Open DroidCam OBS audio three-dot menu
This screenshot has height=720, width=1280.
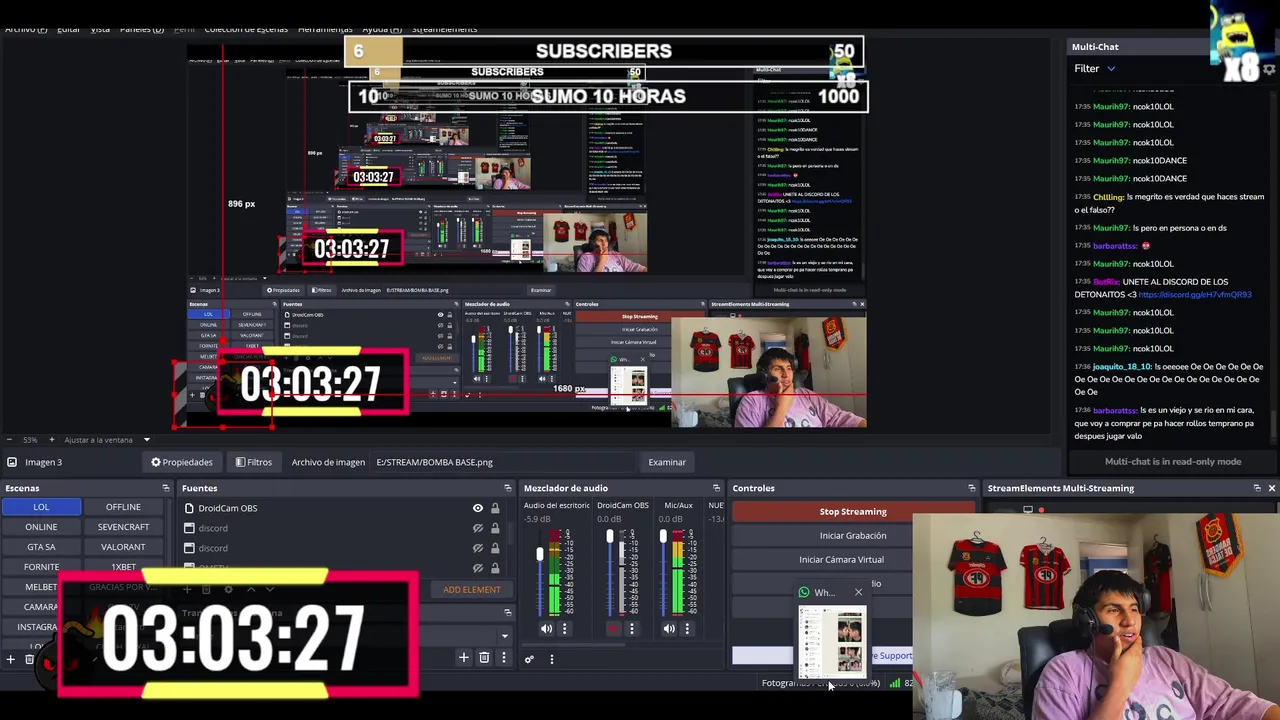(631, 629)
